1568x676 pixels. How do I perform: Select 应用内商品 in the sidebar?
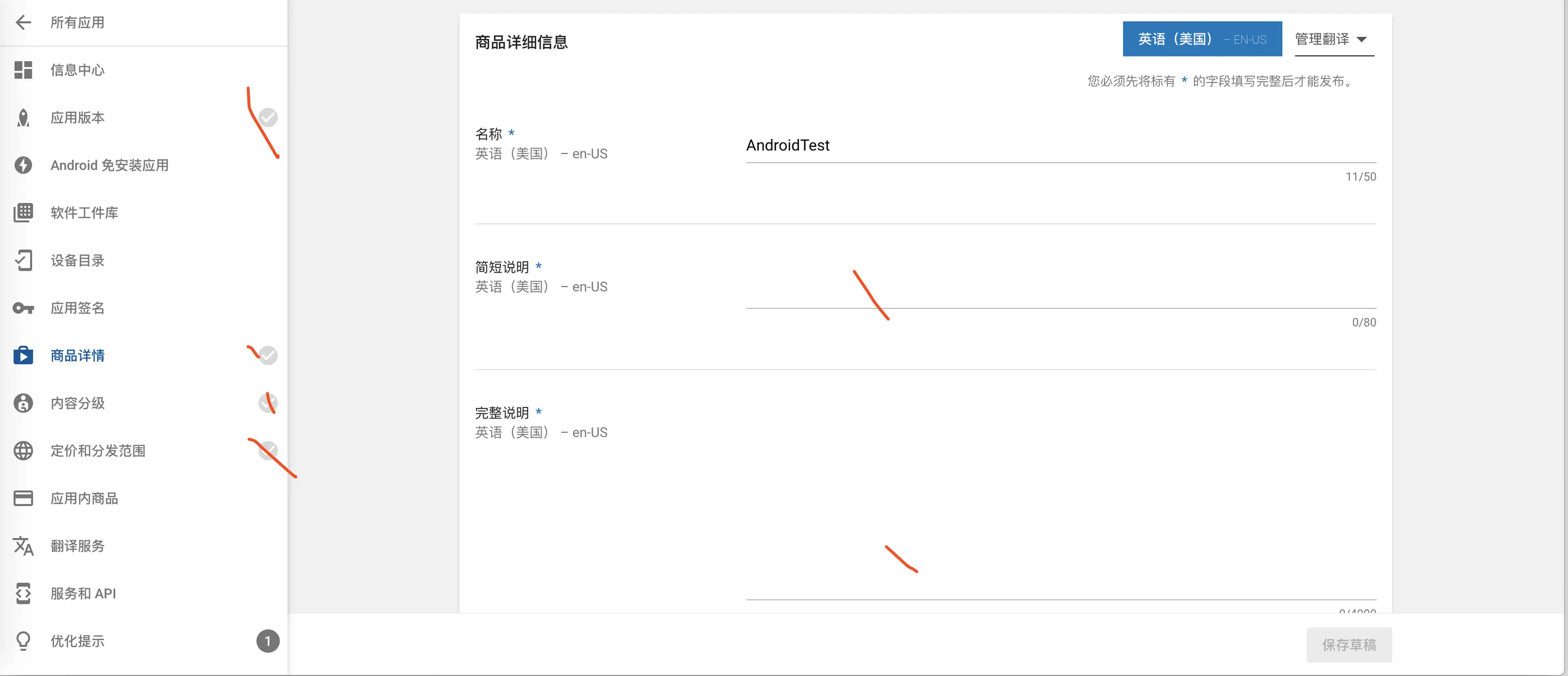coord(84,498)
